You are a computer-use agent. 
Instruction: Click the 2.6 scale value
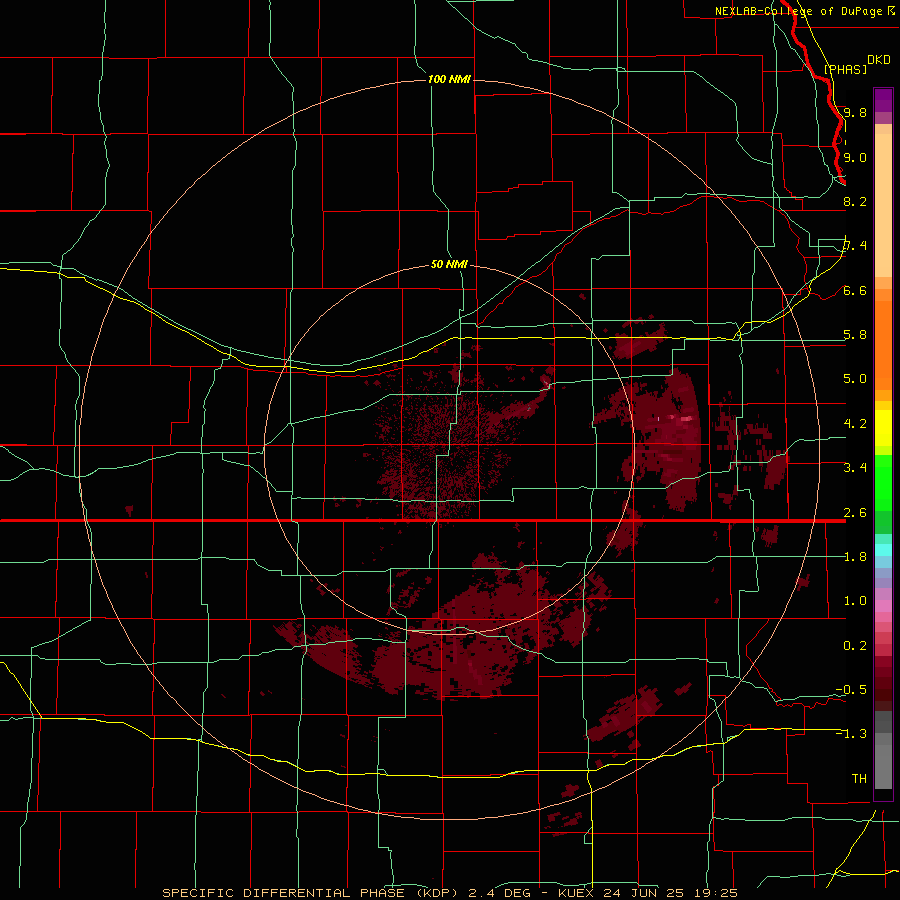click(x=855, y=513)
